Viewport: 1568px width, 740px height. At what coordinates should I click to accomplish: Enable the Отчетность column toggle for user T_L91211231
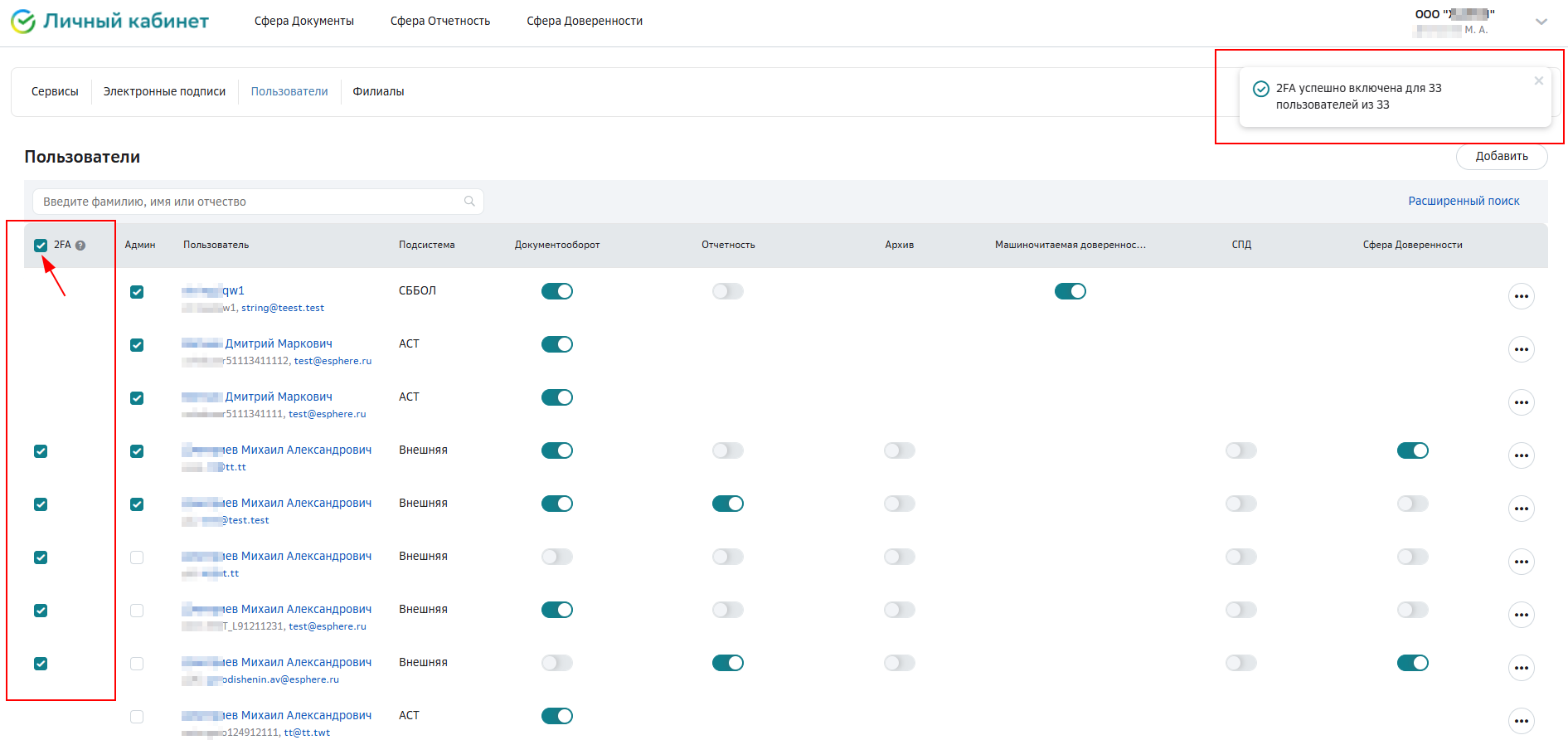click(728, 610)
